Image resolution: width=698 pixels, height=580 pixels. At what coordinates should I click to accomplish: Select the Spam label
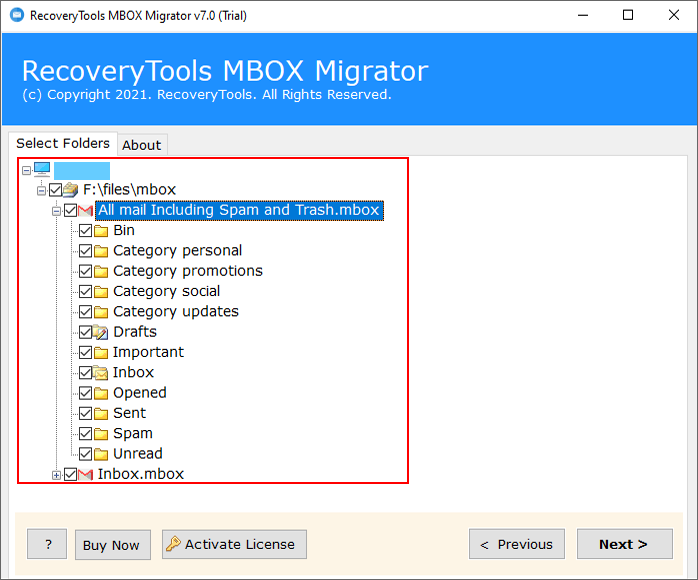tap(133, 434)
